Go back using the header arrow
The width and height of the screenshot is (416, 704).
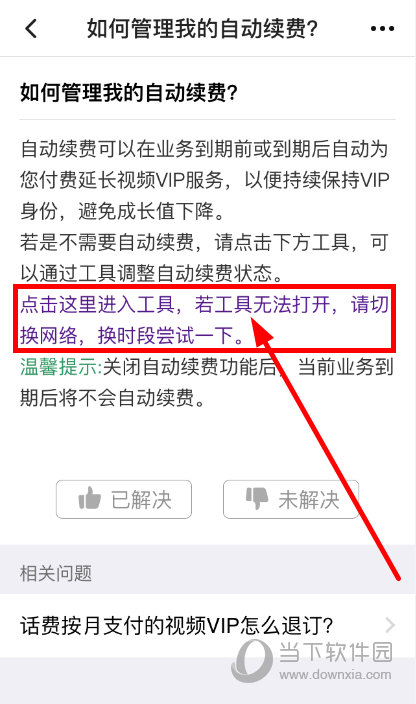point(31,29)
